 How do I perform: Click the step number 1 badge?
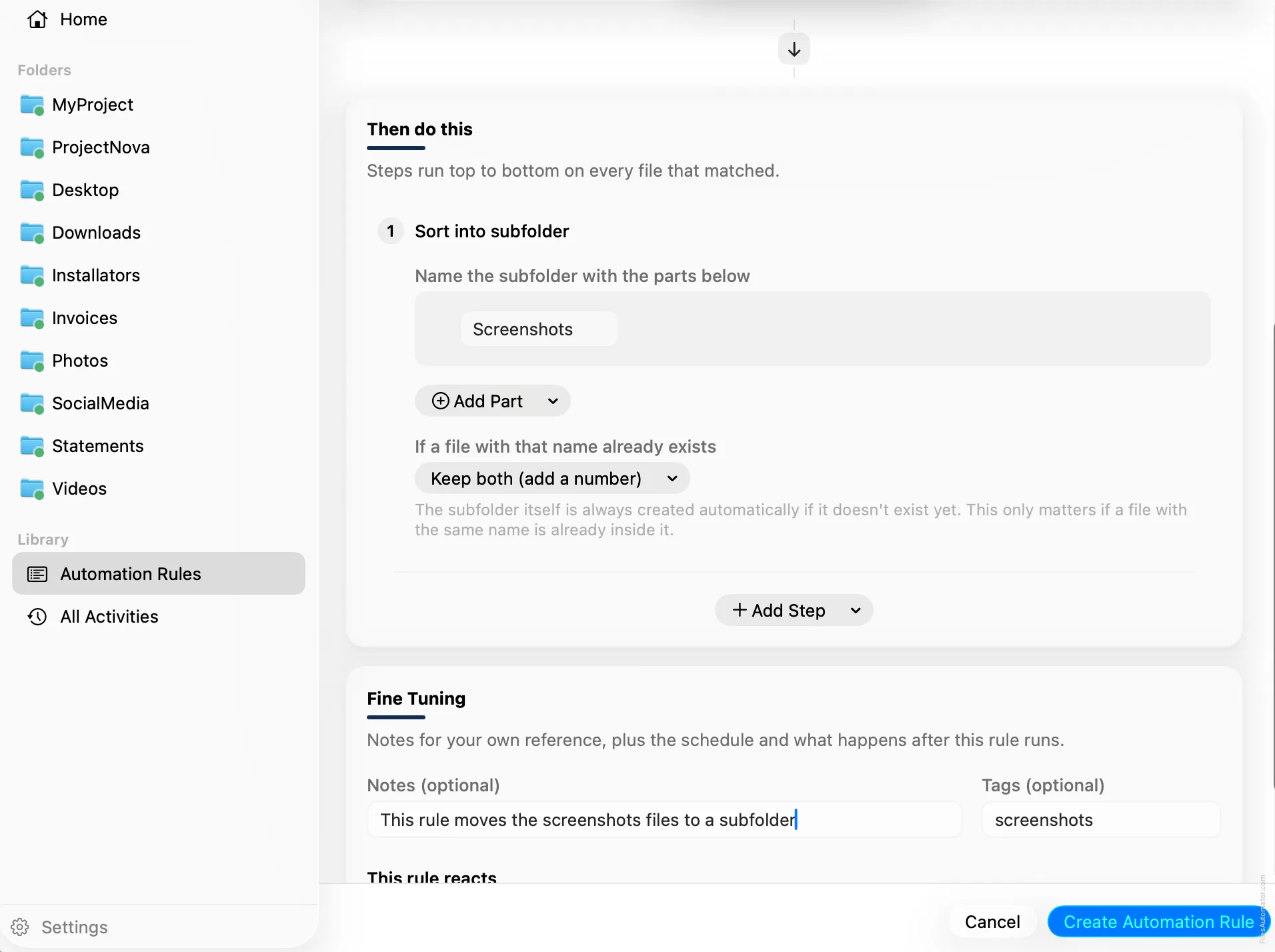click(x=391, y=231)
